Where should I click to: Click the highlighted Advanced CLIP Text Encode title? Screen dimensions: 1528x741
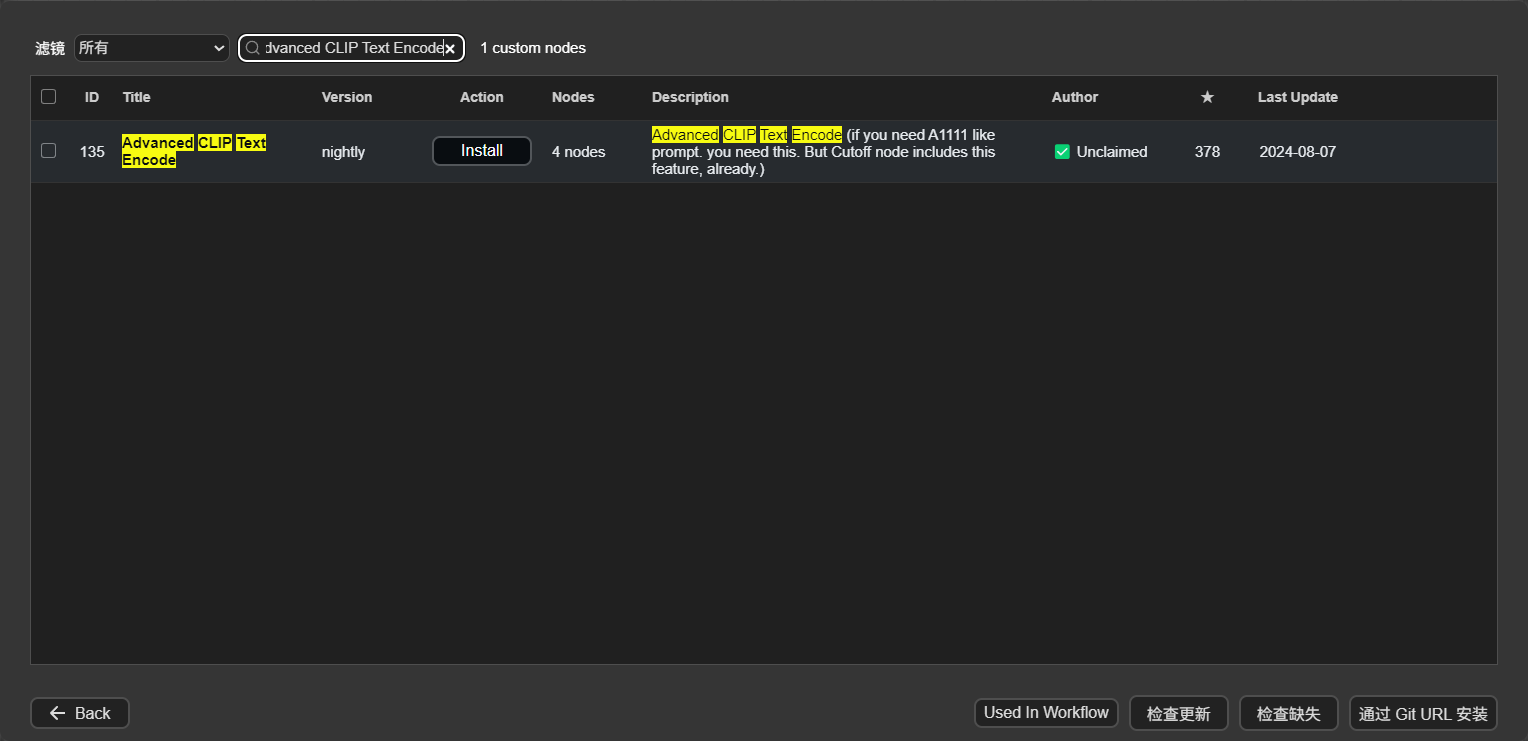[x=194, y=151]
